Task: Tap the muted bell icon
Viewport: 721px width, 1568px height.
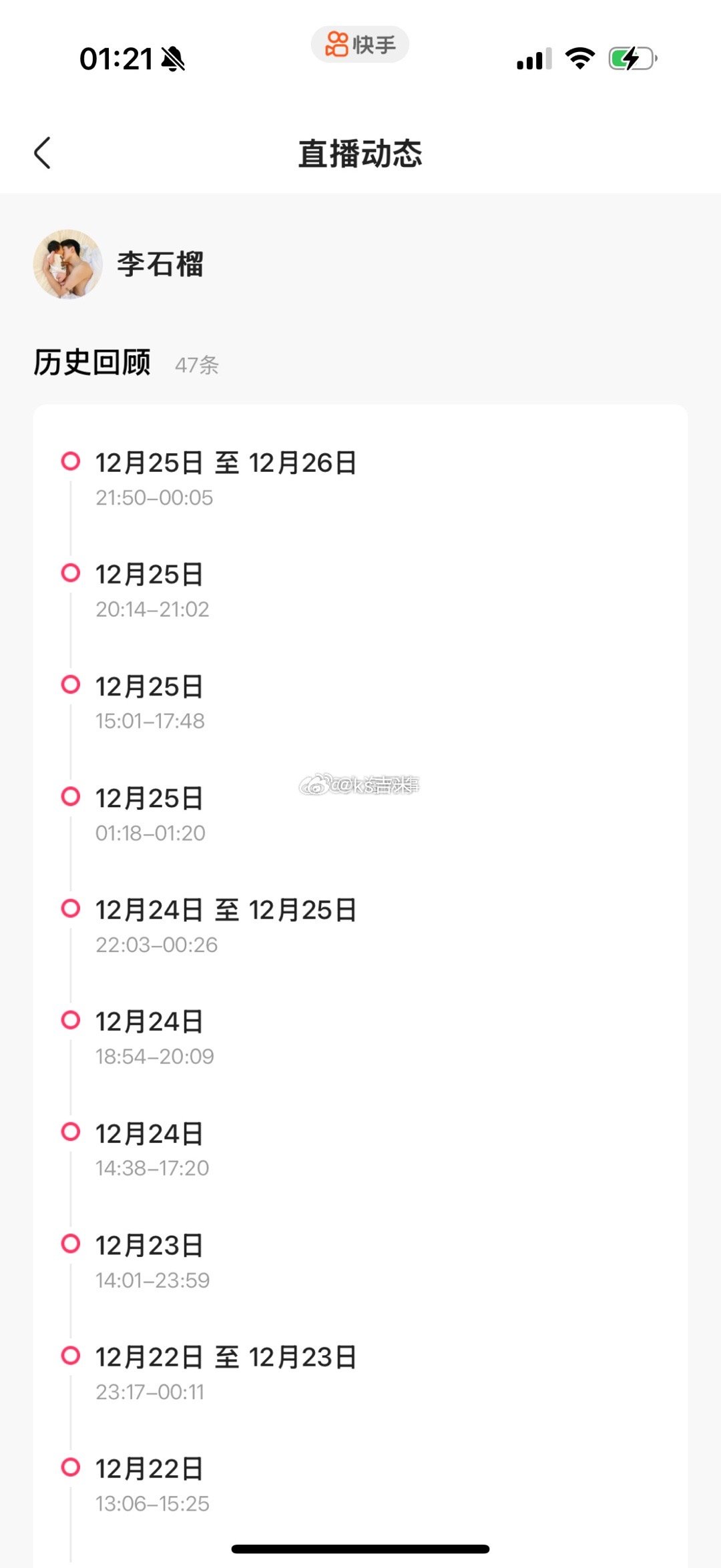Action: click(174, 59)
